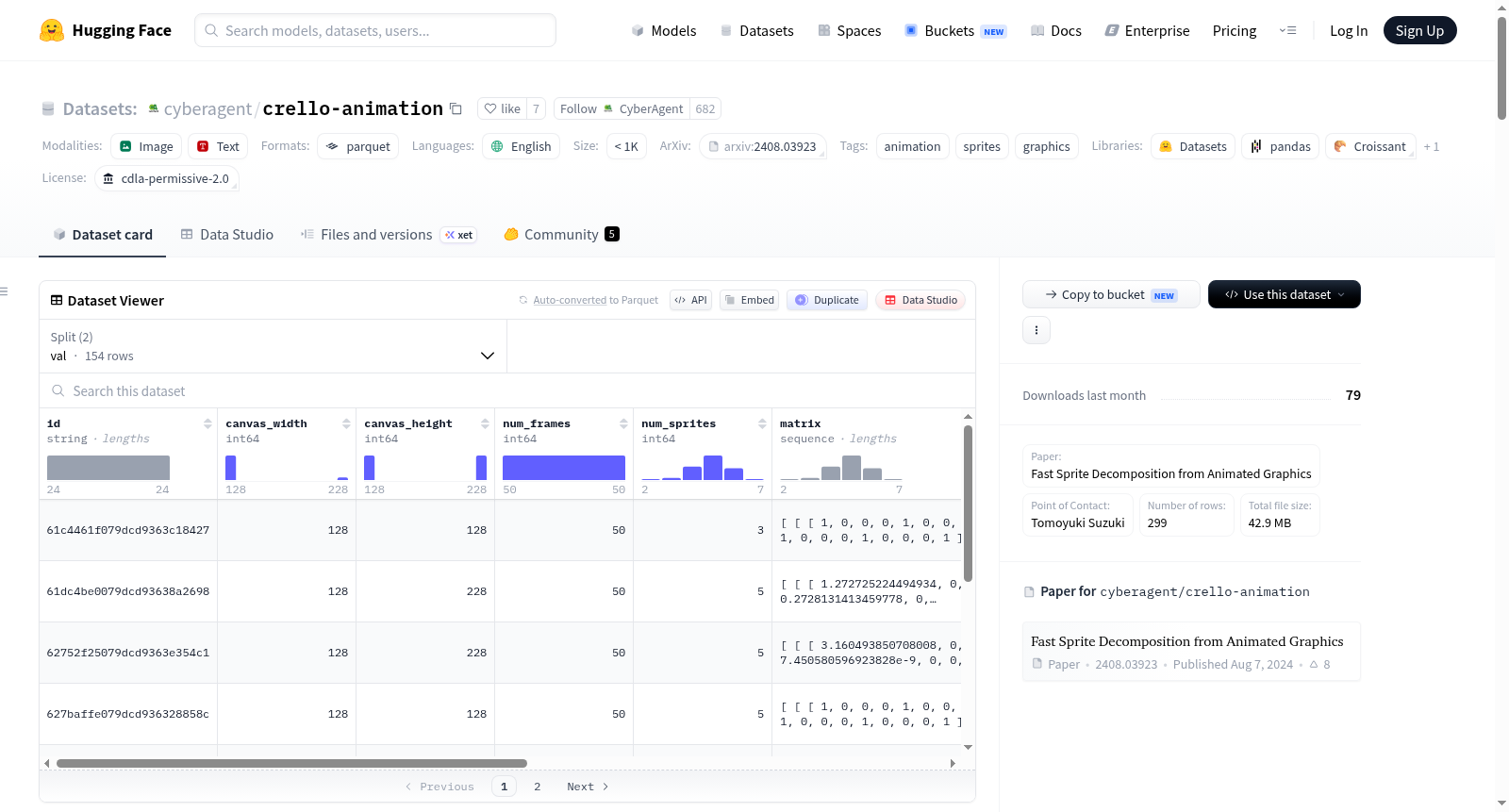Expand the extra navigation menu
The image size is (1509, 812).
(1287, 30)
